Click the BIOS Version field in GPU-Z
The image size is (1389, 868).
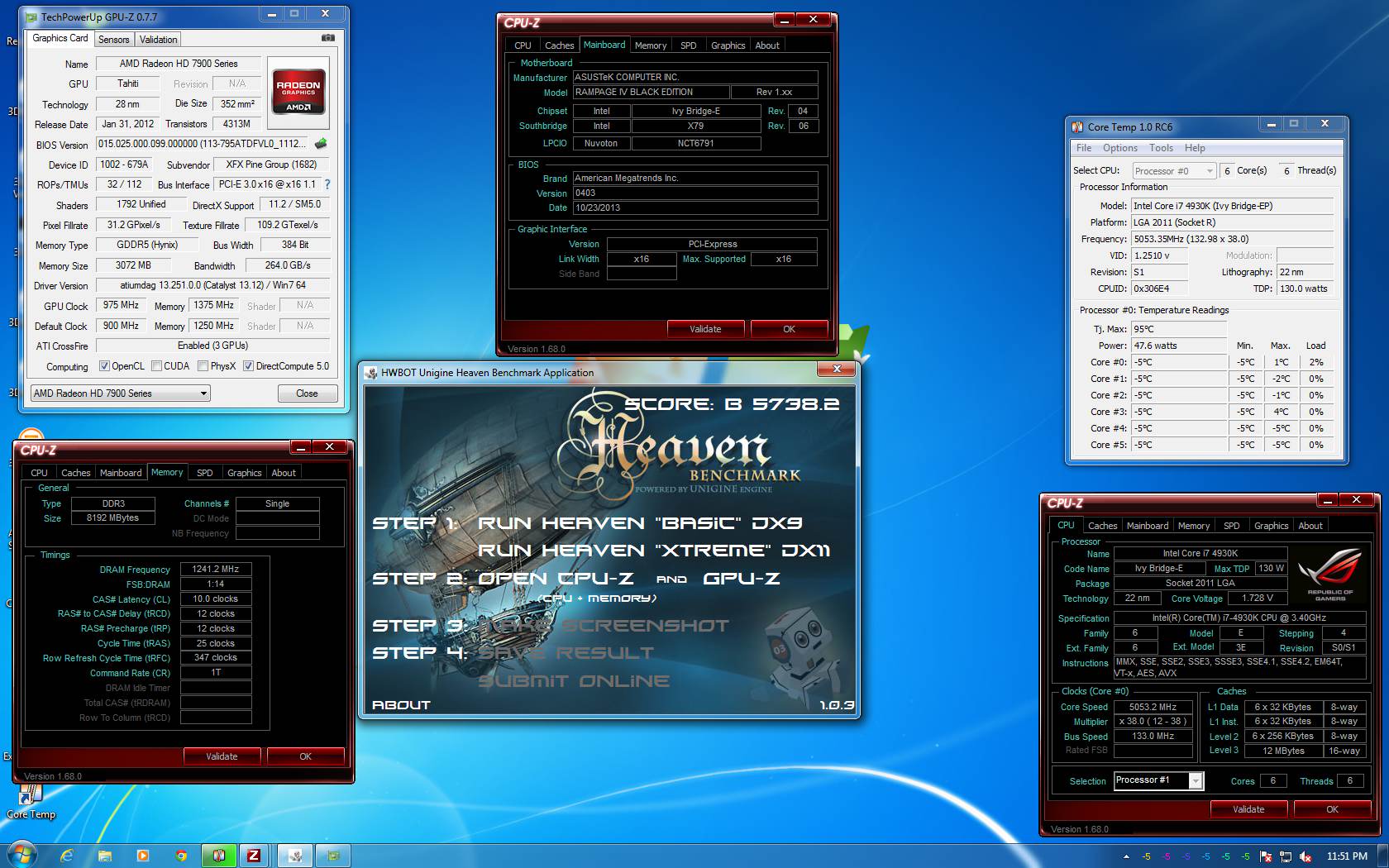pos(203,144)
